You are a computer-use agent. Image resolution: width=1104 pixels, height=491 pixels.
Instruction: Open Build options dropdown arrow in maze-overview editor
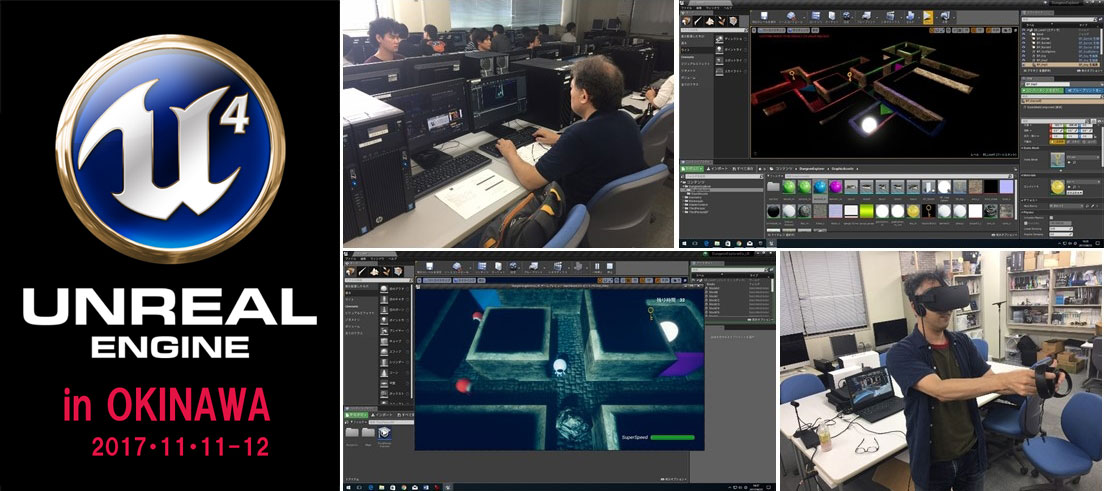point(919,18)
